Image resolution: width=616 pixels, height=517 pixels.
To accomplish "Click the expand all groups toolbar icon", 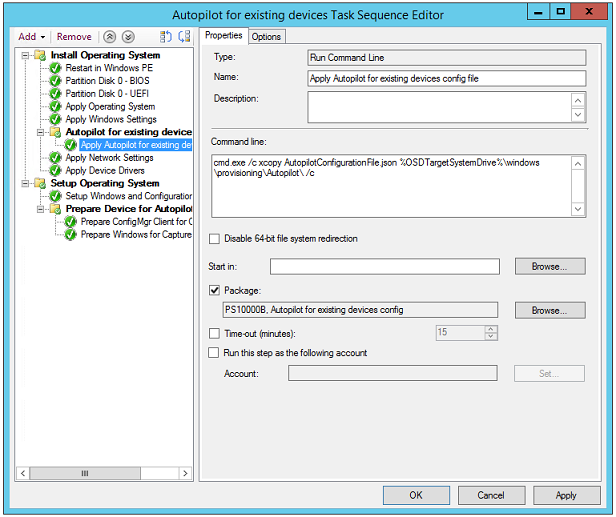I will click(x=166, y=37).
